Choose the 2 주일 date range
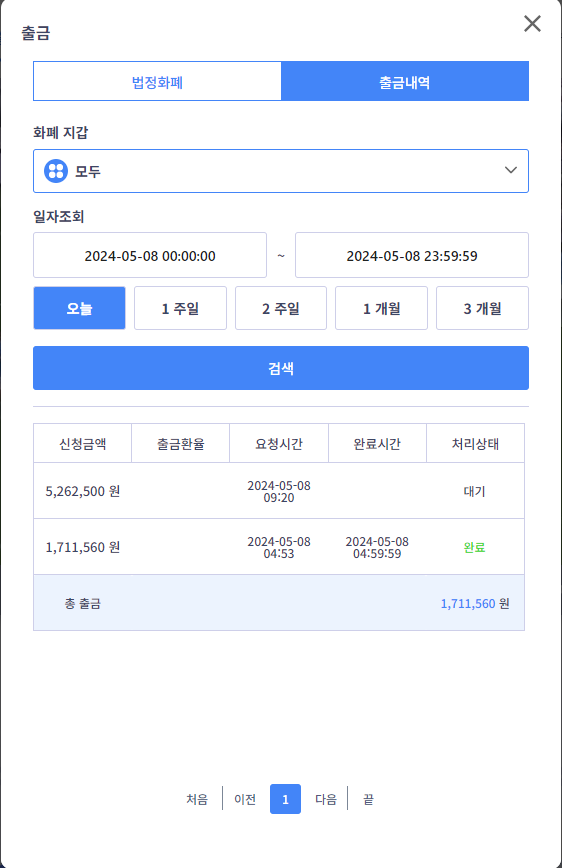 coord(281,308)
